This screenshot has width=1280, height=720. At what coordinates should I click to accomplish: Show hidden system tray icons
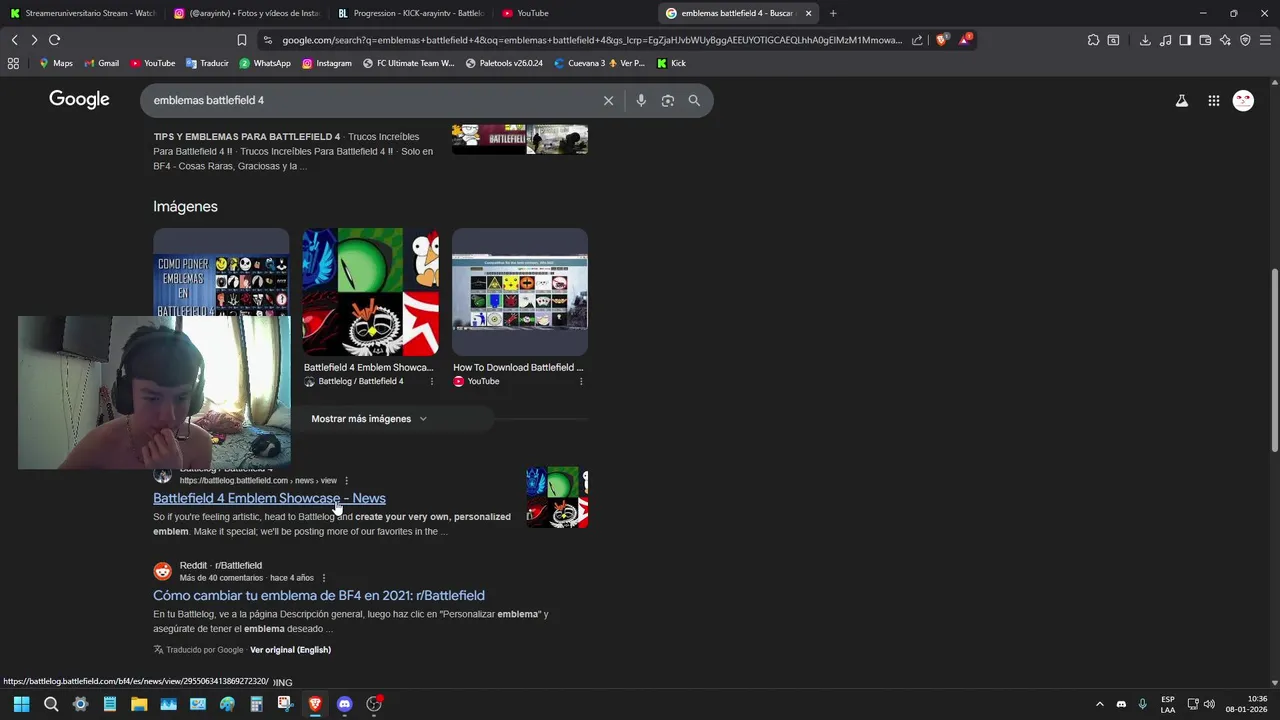point(1100,704)
